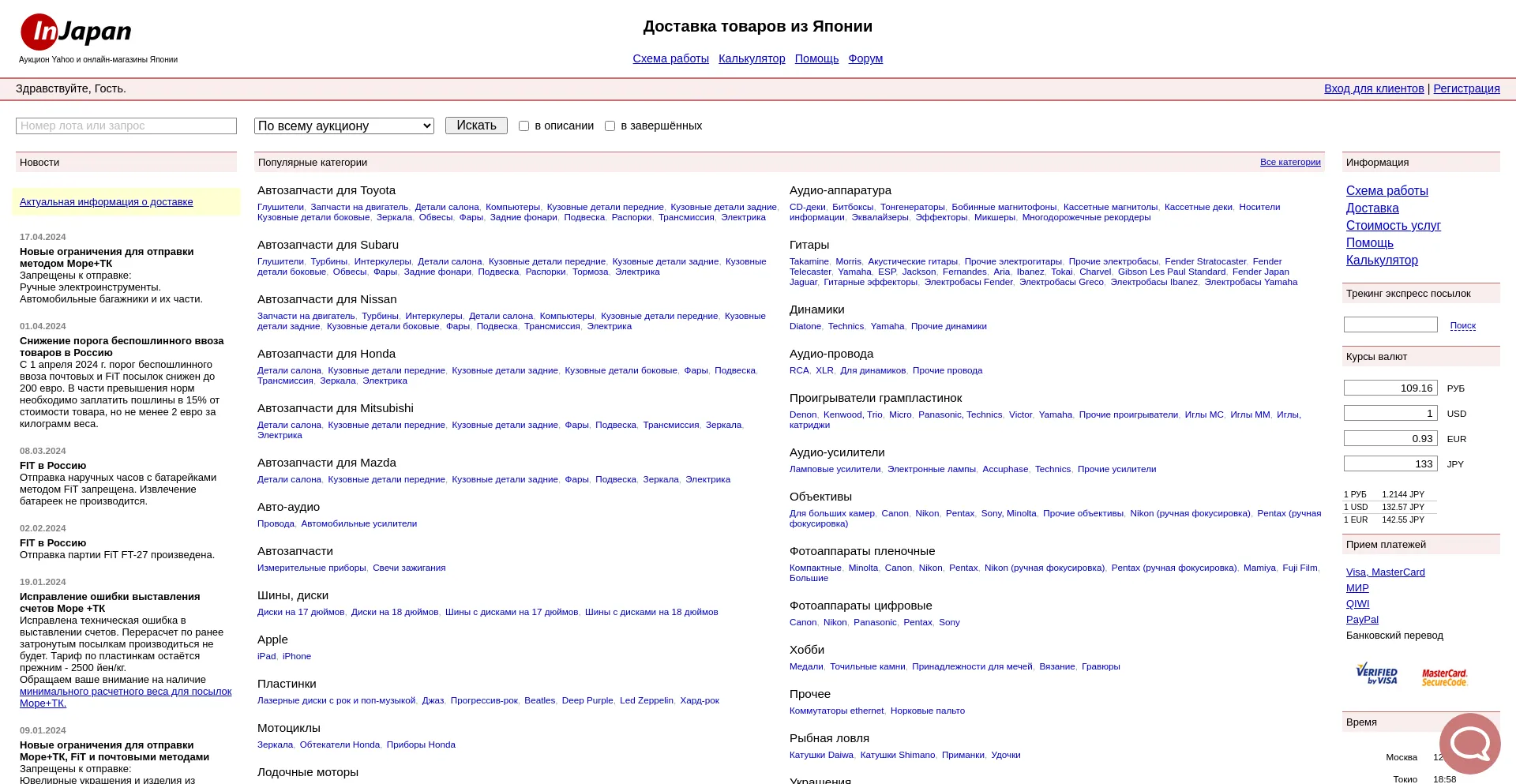Toggle the 'в описании' checkbox
Screen dimensions: 1516x784
click(523, 126)
